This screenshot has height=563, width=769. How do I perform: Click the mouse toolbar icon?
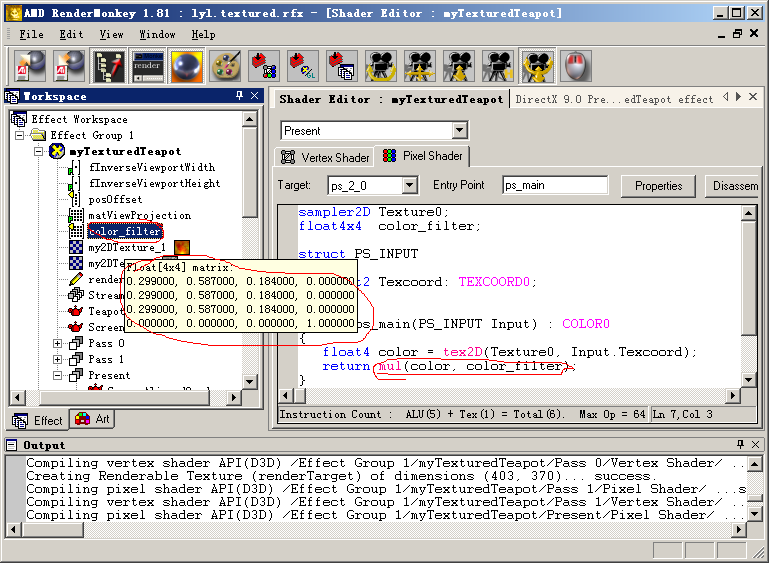tap(576, 66)
